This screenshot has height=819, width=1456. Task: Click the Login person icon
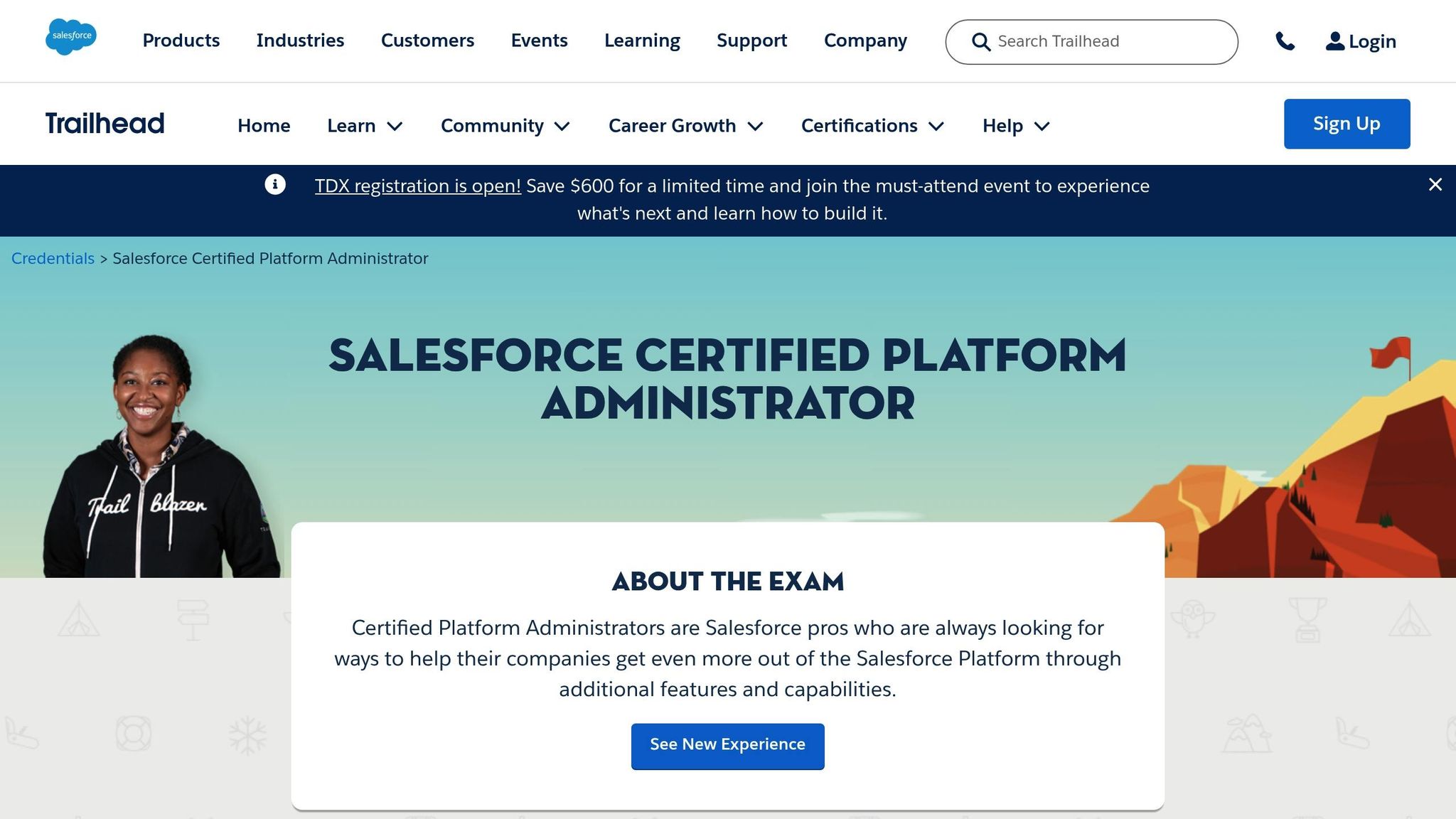point(1334,41)
